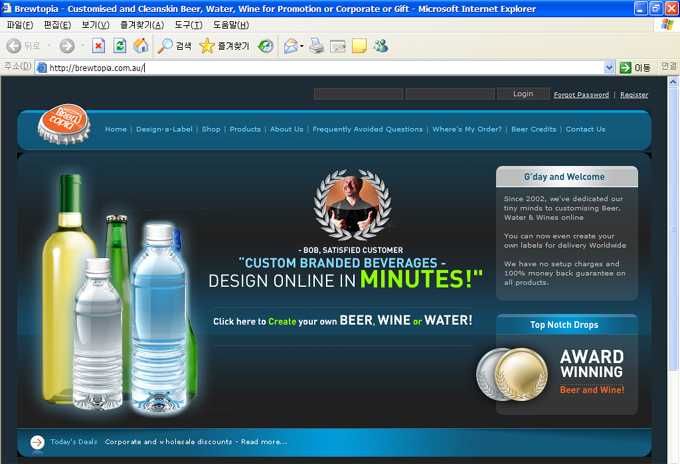680x464 pixels.
Task: Click the IE Forward arrow button
Action: pyautogui.click(x=67, y=46)
